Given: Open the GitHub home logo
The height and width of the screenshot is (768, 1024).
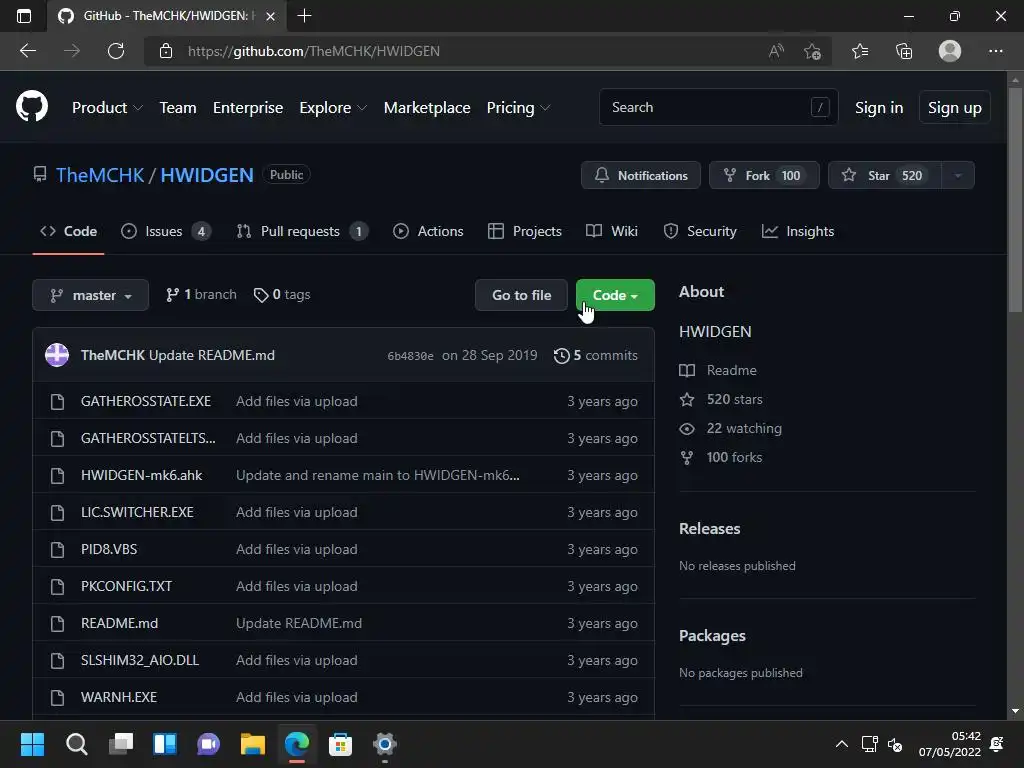Looking at the screenshot, I should tap(32, 107).
